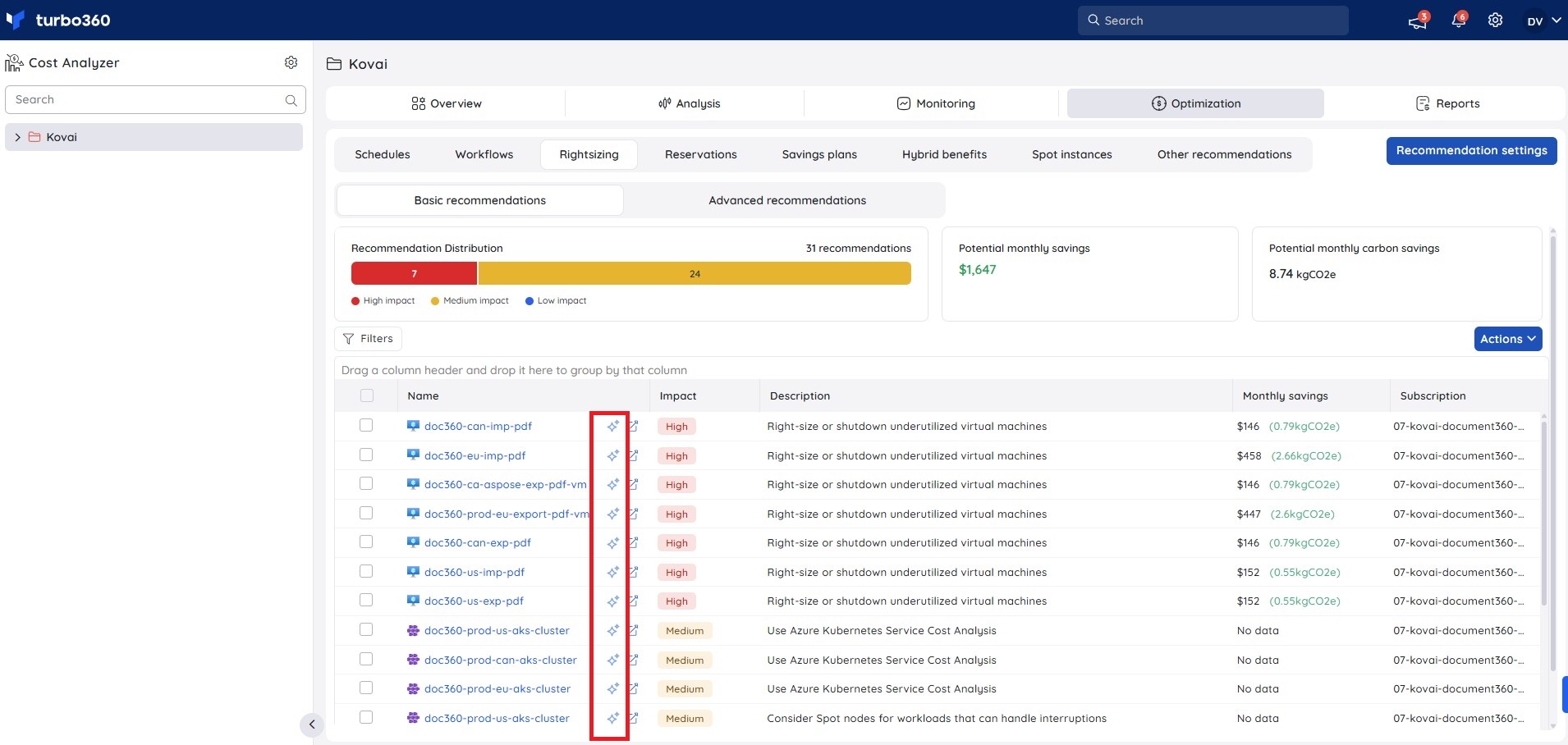Click the Kovai folder icon in header

pyautogui.click(x=334, y=64)
